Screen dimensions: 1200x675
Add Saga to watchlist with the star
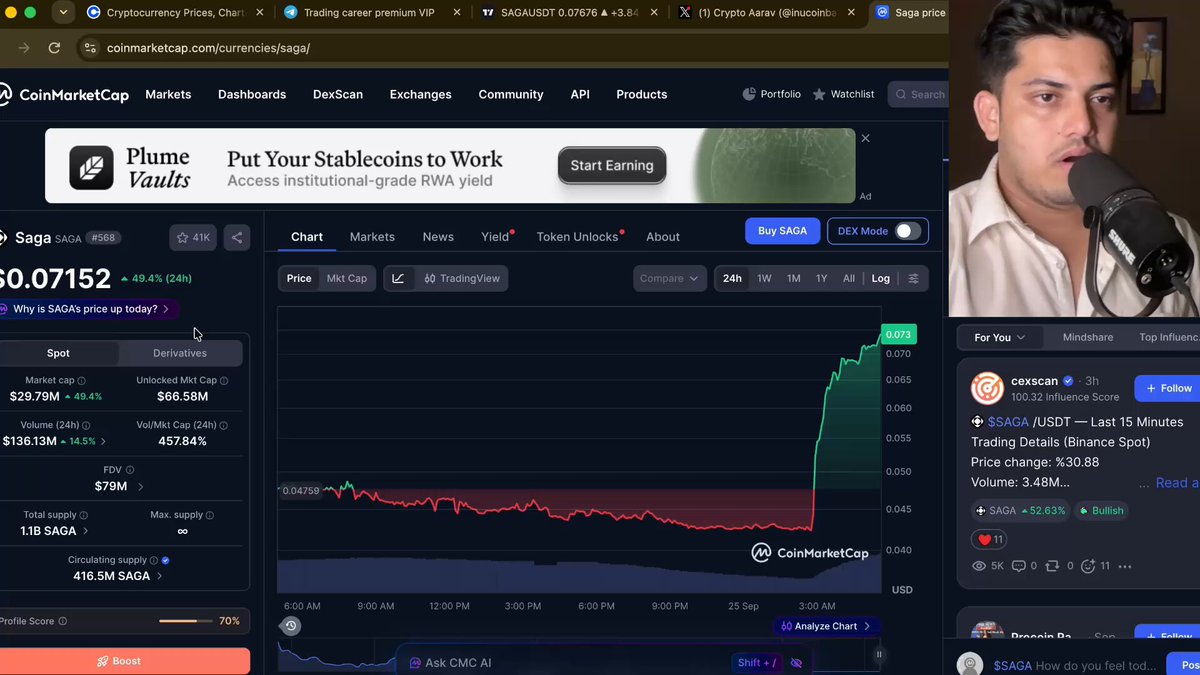[x=192, y=237]
